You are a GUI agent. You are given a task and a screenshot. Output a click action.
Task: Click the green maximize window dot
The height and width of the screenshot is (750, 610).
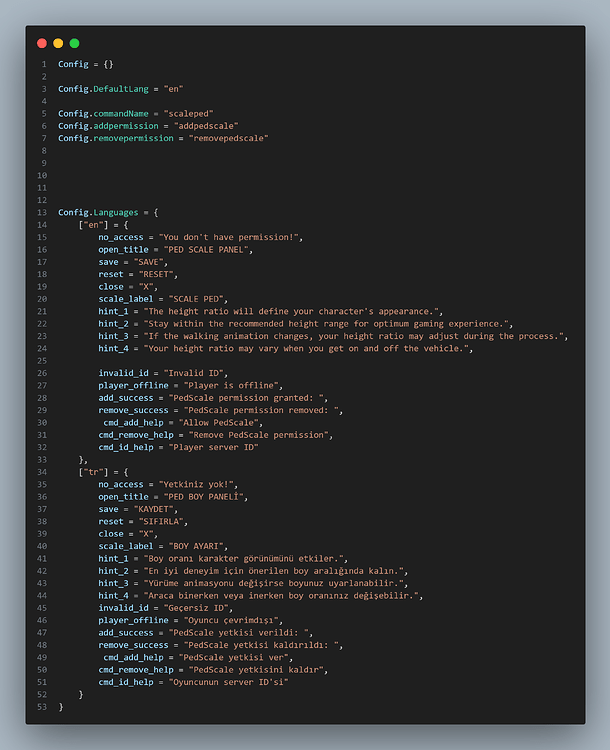point(75,44)
